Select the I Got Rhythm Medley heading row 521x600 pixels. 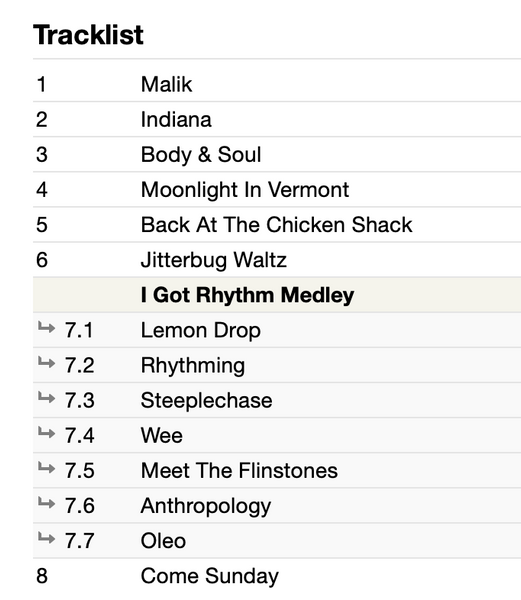[x=277, y=295]
